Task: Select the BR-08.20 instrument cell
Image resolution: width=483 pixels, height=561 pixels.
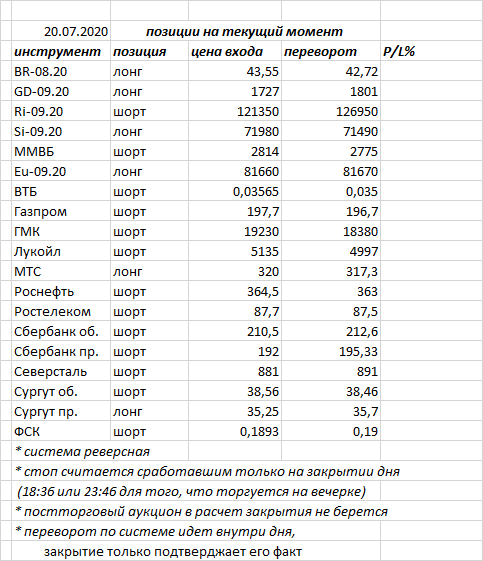Action: [61, 72]
